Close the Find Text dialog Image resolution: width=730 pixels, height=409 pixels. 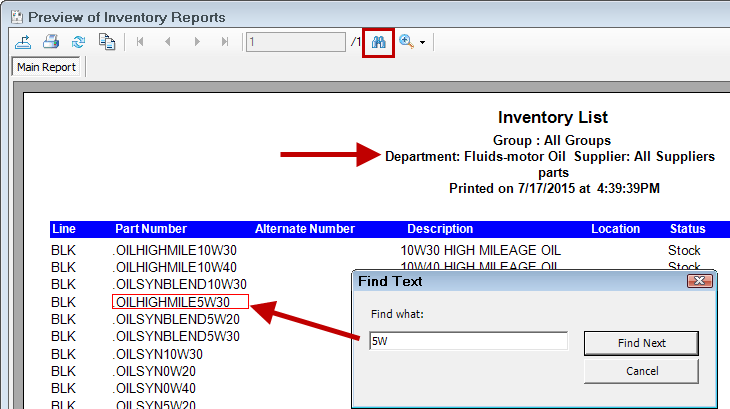[700, 282]
